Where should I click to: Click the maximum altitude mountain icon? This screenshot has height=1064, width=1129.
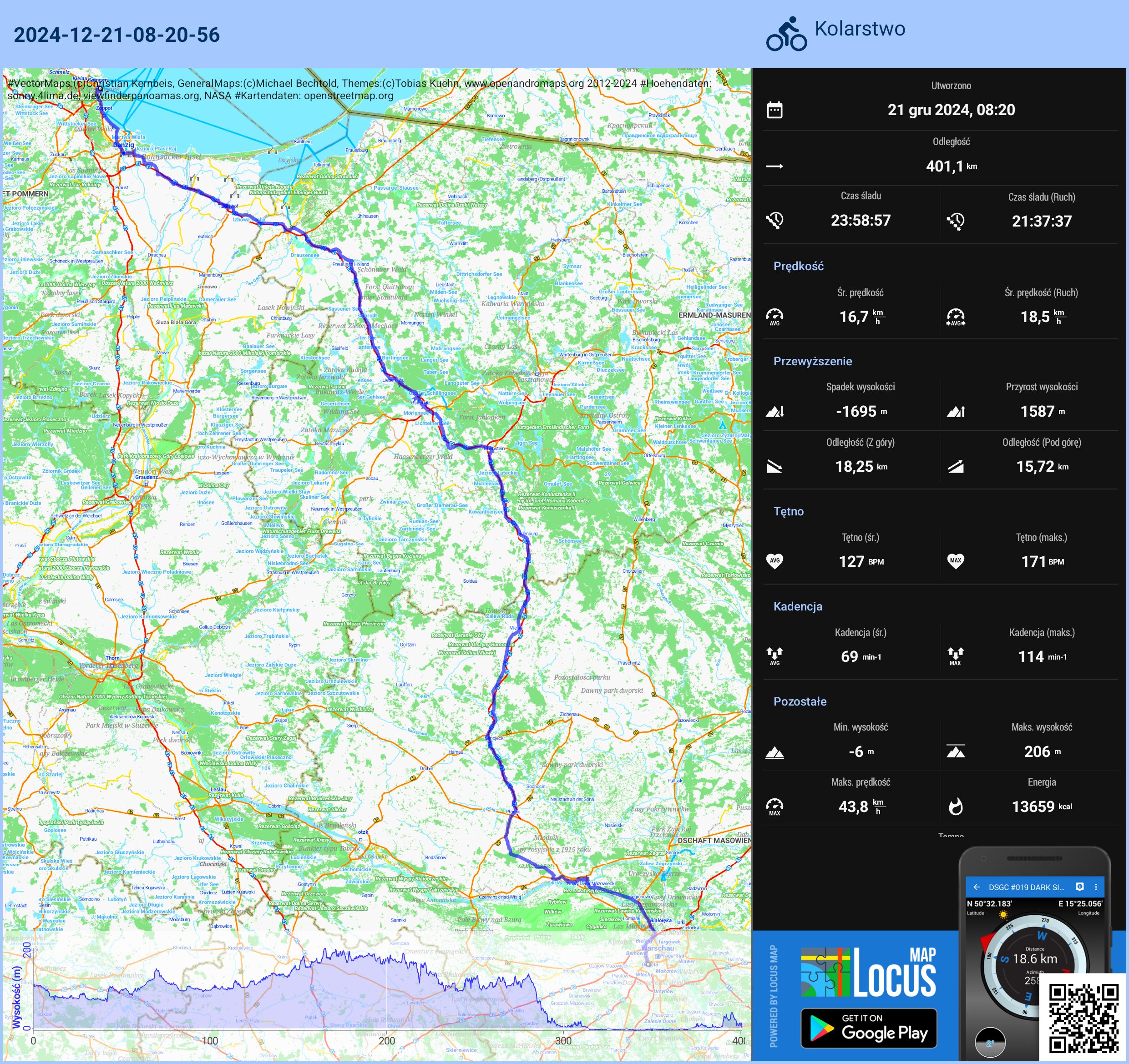pos(956,751)
